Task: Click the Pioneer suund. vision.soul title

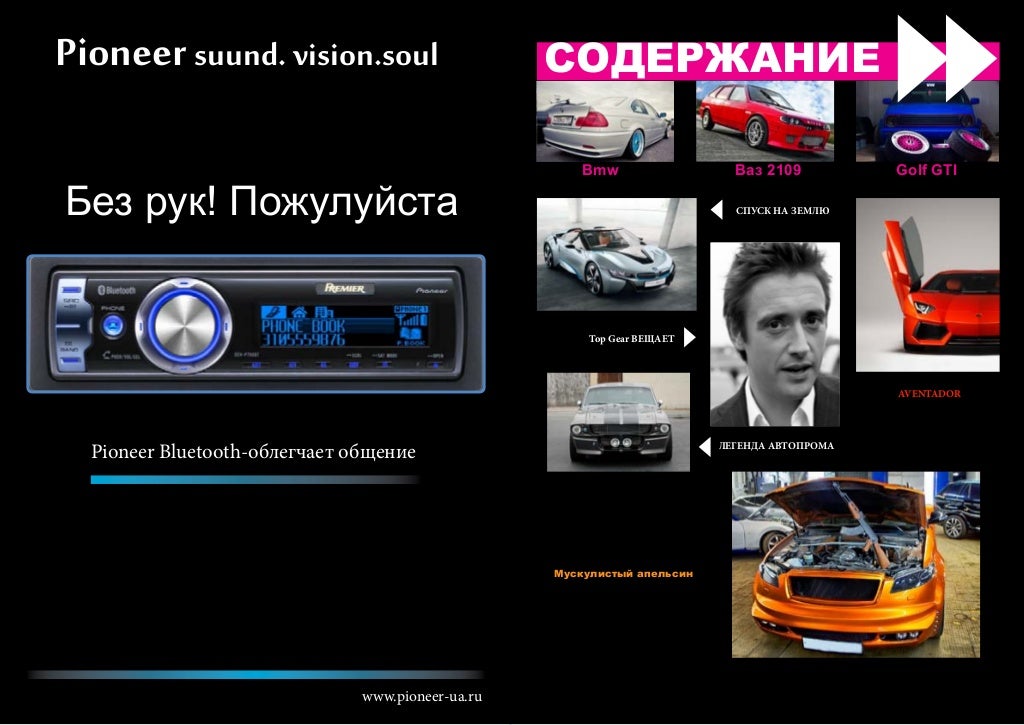Action: (247, 52)
